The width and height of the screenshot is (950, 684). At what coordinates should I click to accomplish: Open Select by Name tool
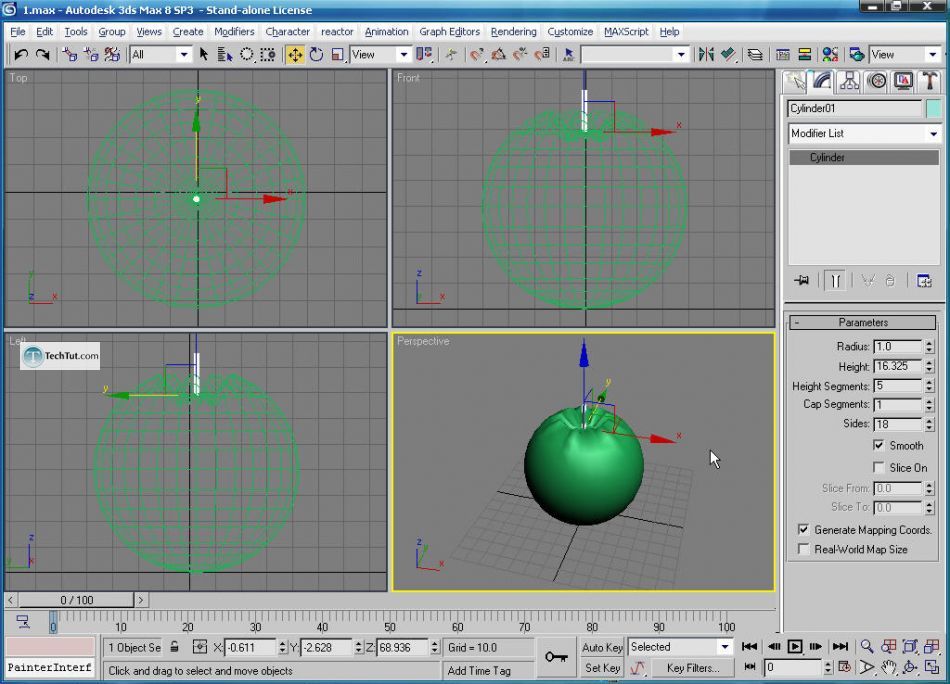225,55
